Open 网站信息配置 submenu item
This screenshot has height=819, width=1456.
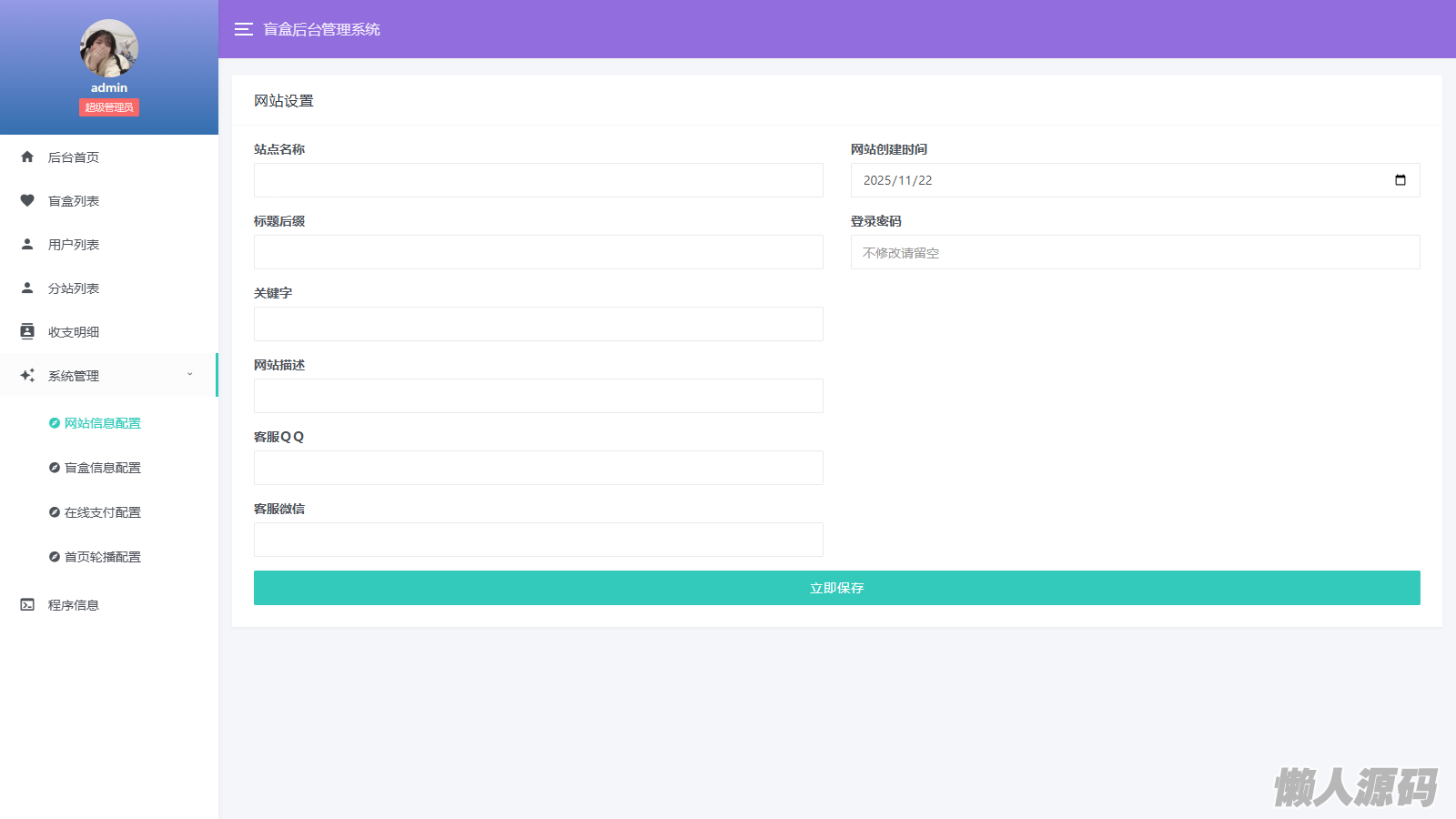pos(103,423)
